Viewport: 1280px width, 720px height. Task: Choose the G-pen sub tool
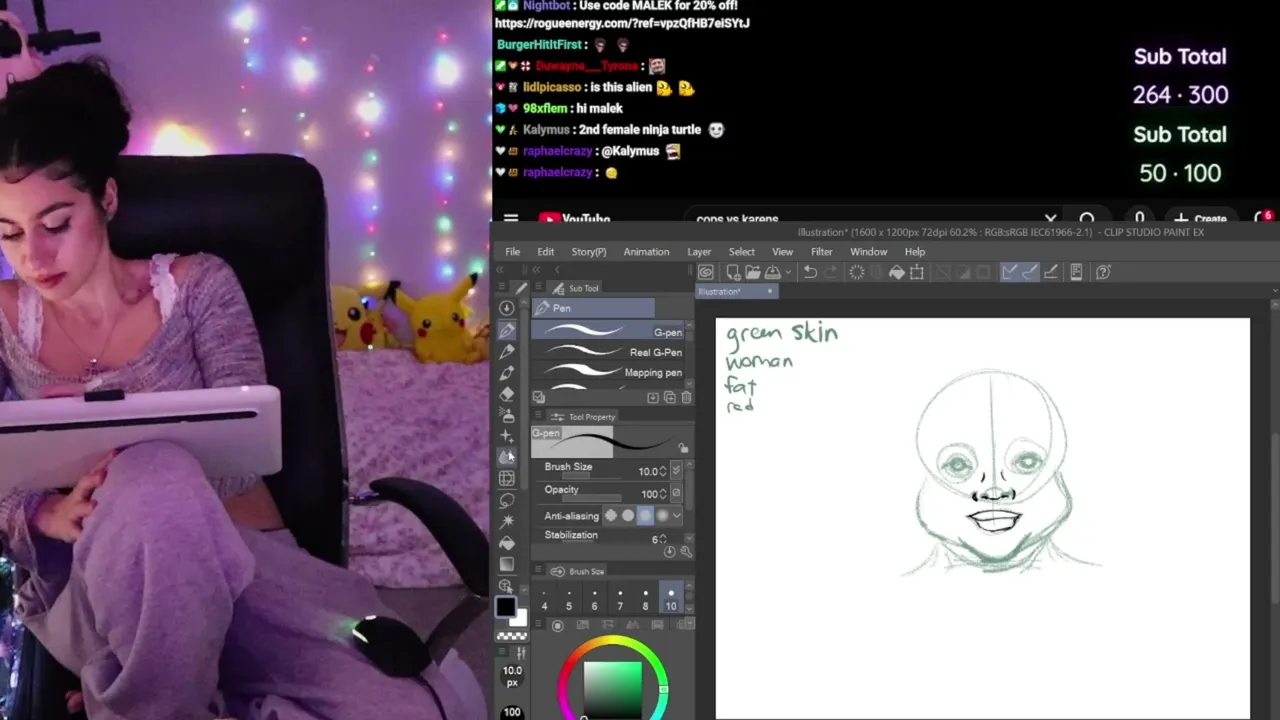[x=607, y=331]
